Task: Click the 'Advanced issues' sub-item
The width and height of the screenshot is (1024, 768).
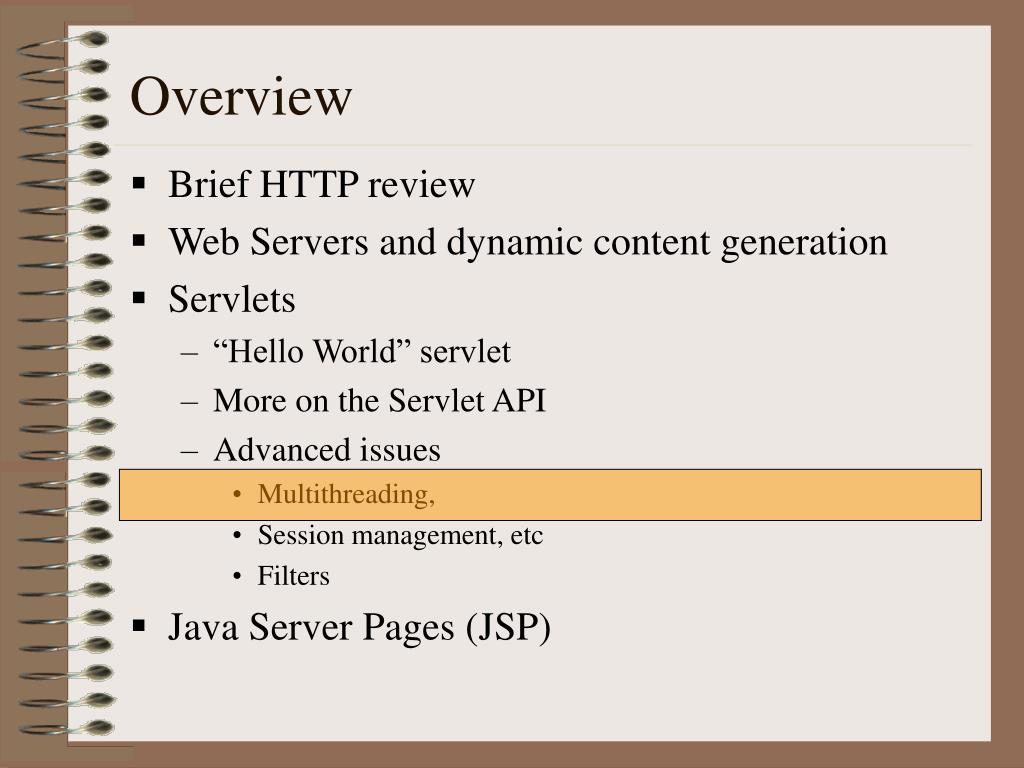Action: click(327, 450)
